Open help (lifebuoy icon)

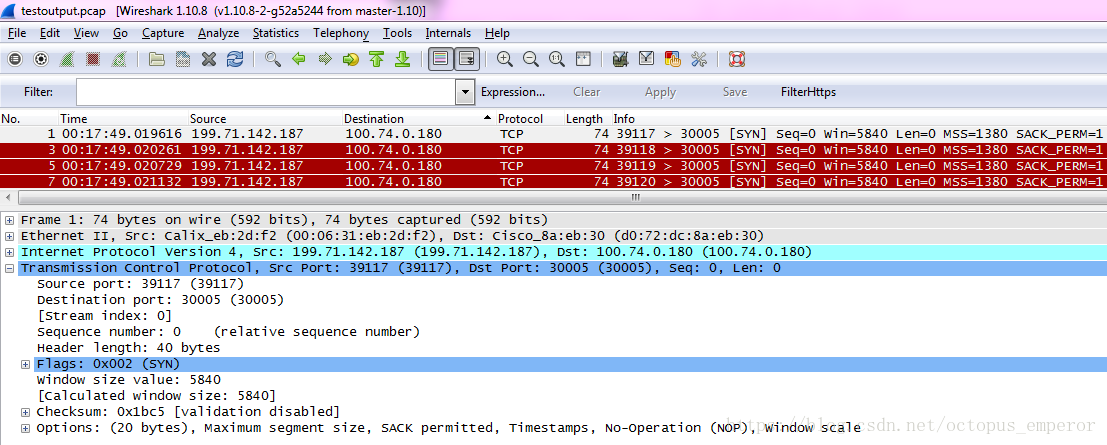[737, 59]
